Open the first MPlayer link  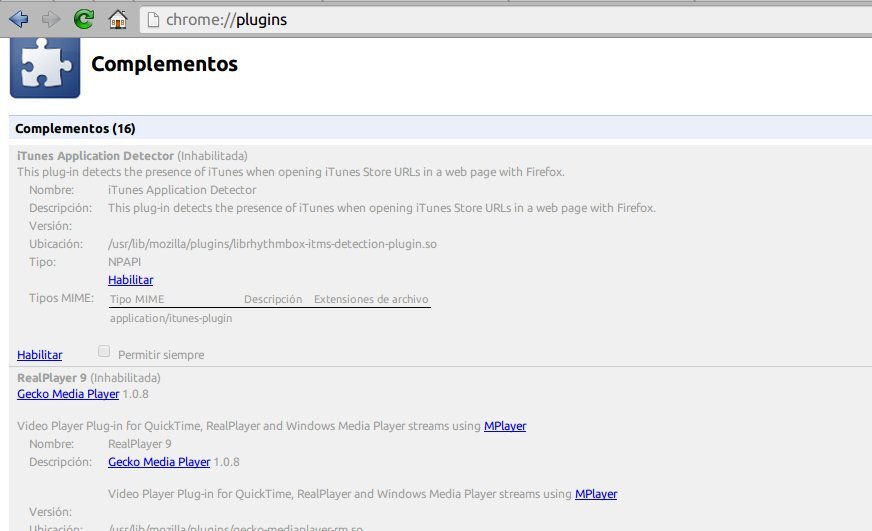point(505,426)
